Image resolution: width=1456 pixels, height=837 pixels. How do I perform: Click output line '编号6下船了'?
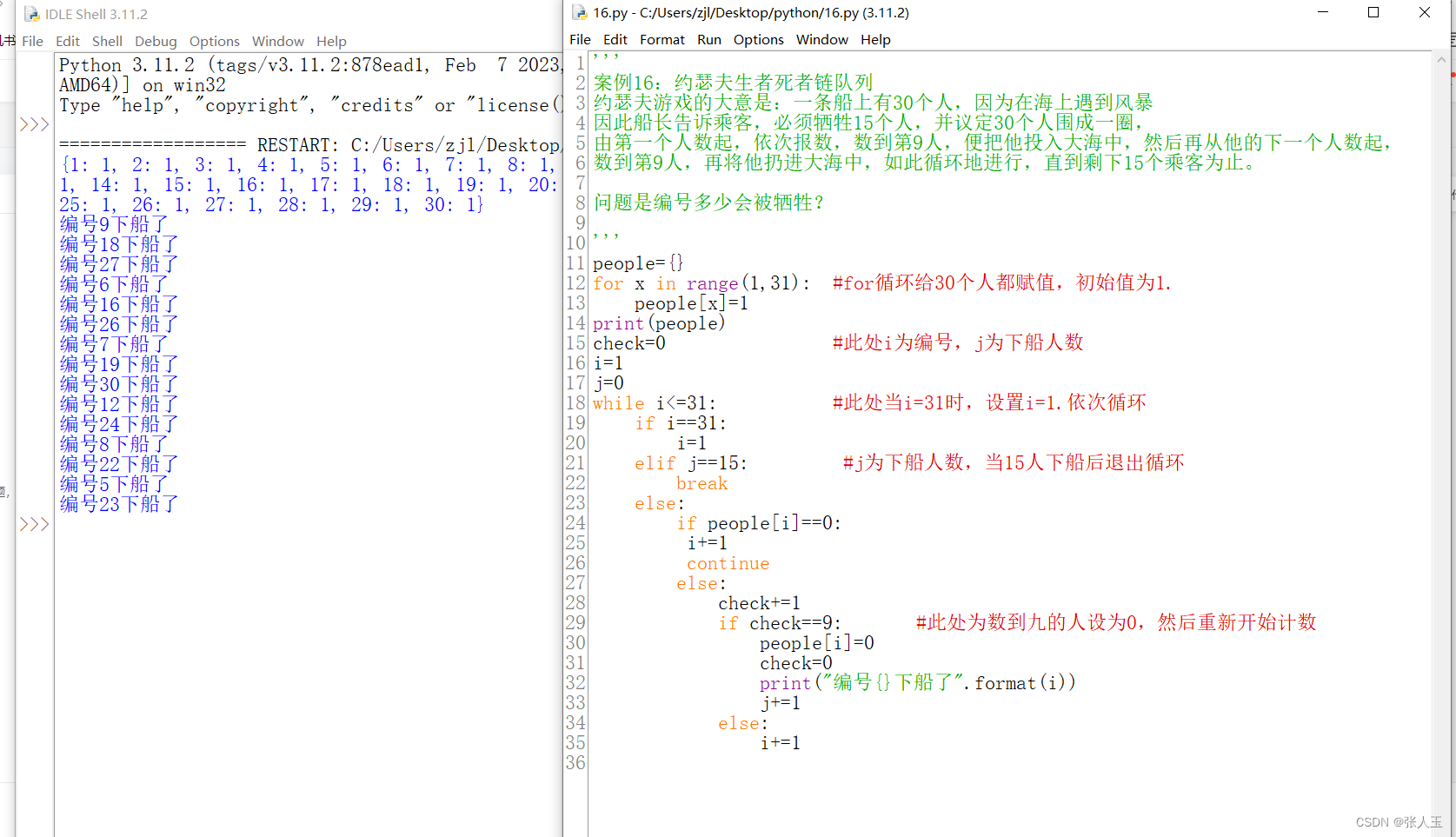pyautogui.click(x=113, y=284)
